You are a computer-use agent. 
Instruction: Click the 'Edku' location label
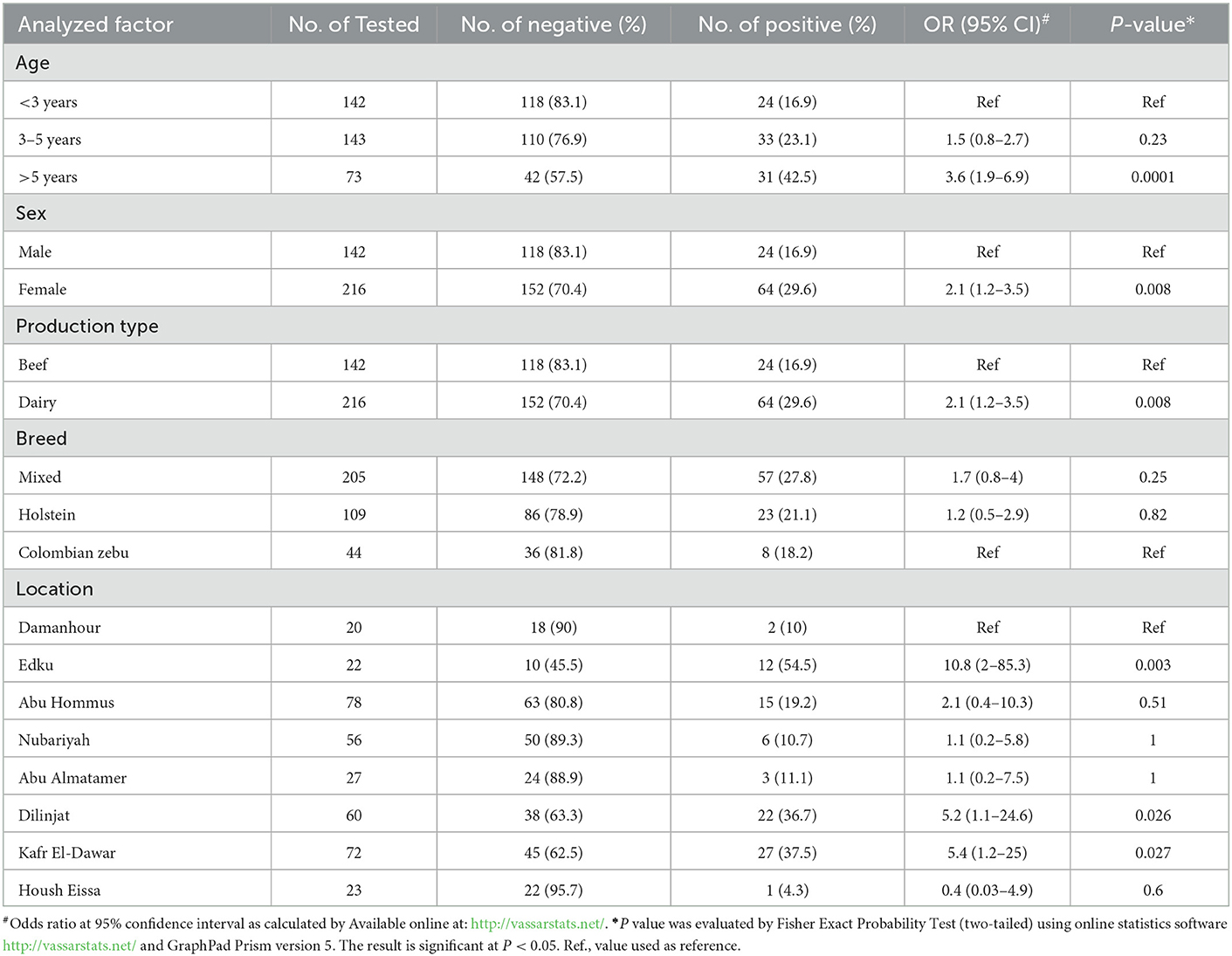[36, 665]
